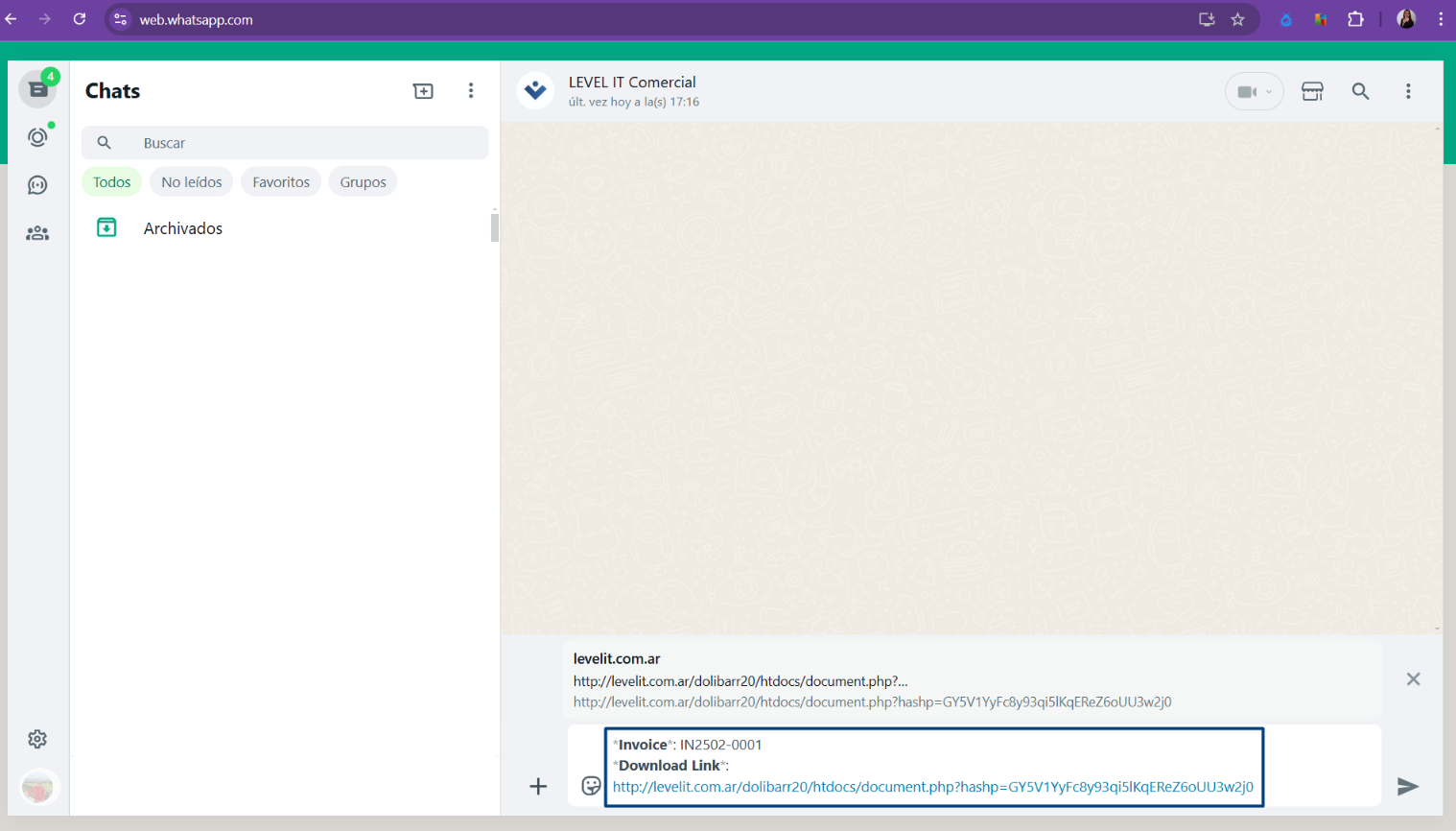Open the Archivados folder

(285, 228)
